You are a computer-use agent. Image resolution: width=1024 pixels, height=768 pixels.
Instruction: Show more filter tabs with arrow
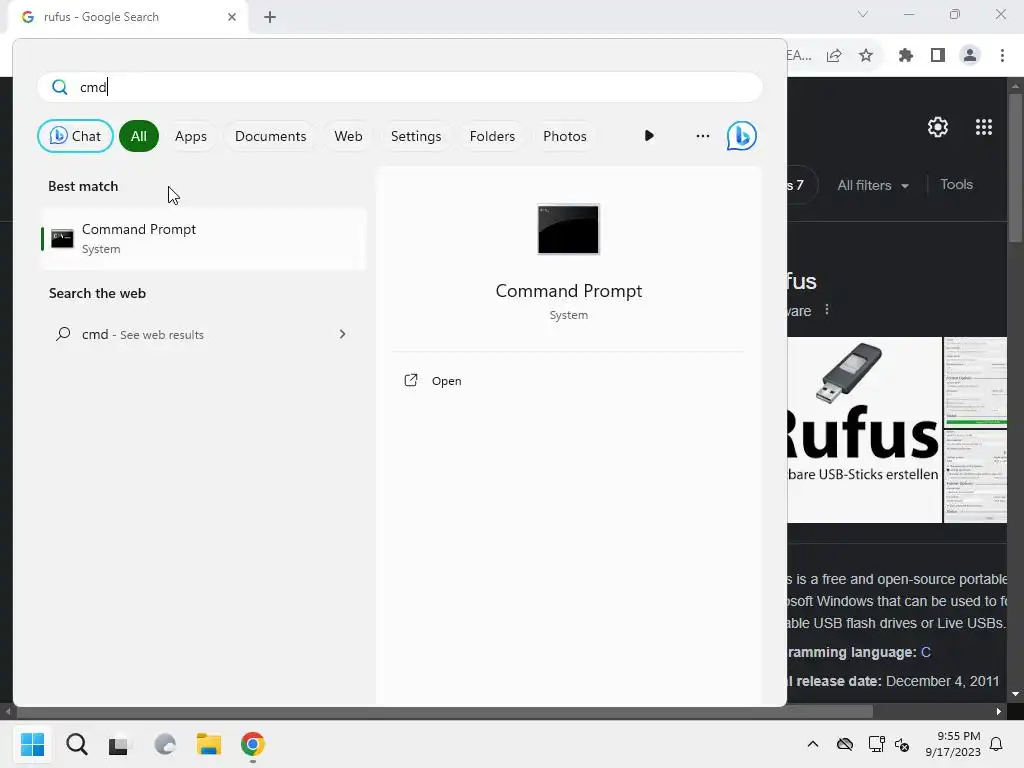(x=649, y=136)
